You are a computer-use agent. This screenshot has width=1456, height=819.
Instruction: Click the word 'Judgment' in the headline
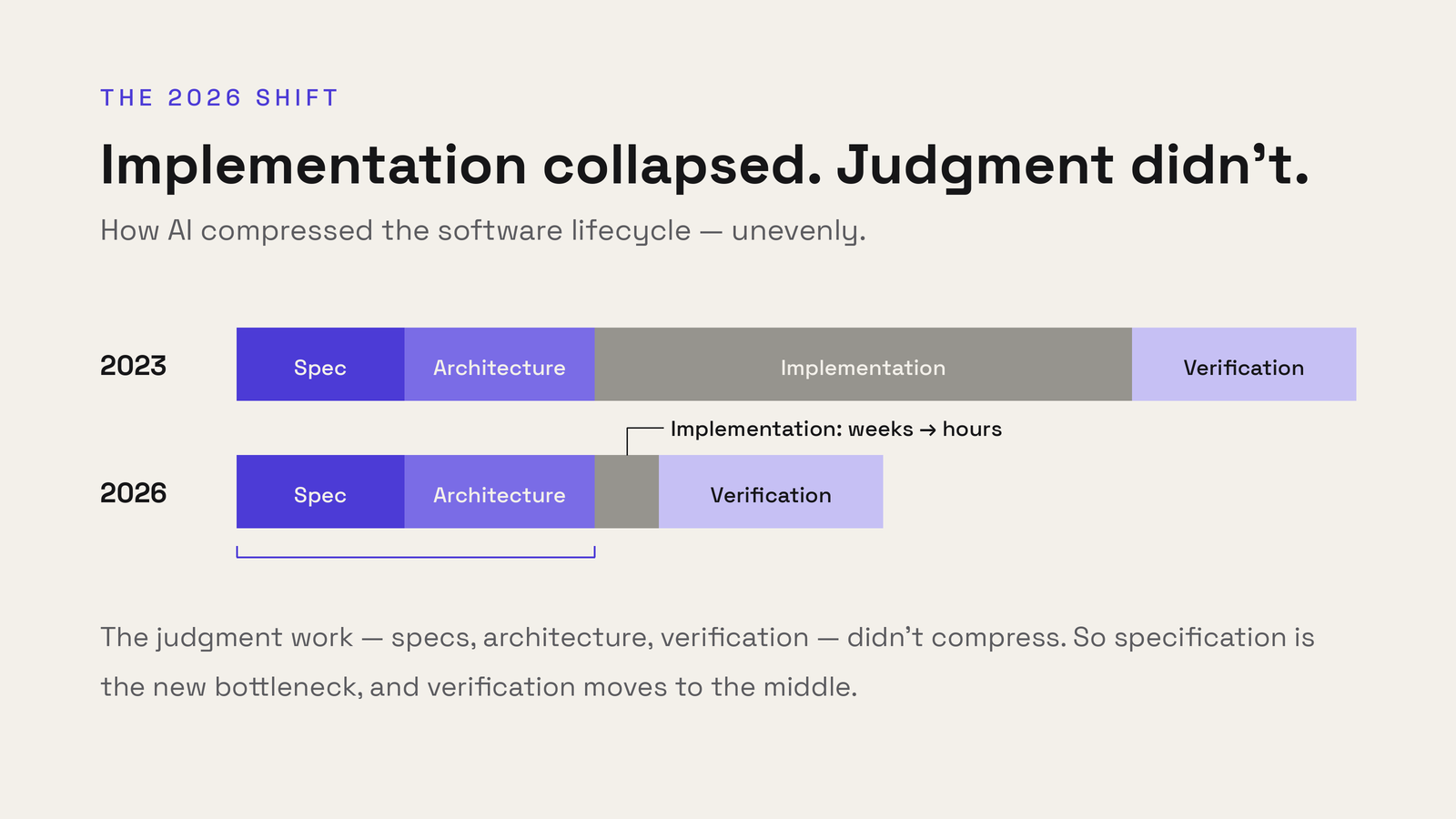pyautogui.click(x=975, y=167)
